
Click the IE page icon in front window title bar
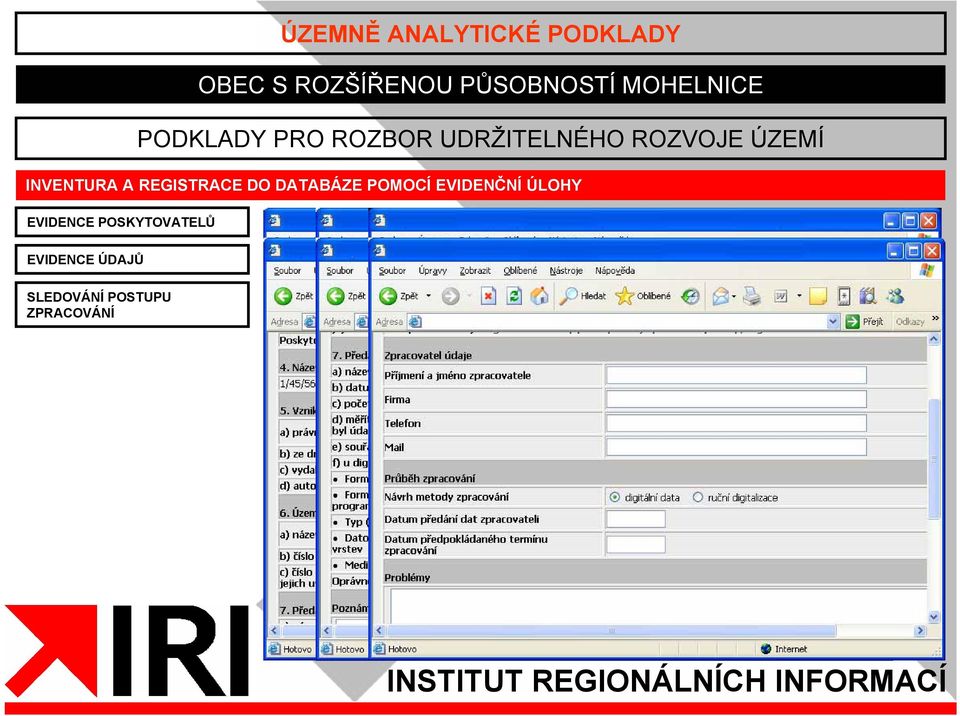[x=380, y=250]
